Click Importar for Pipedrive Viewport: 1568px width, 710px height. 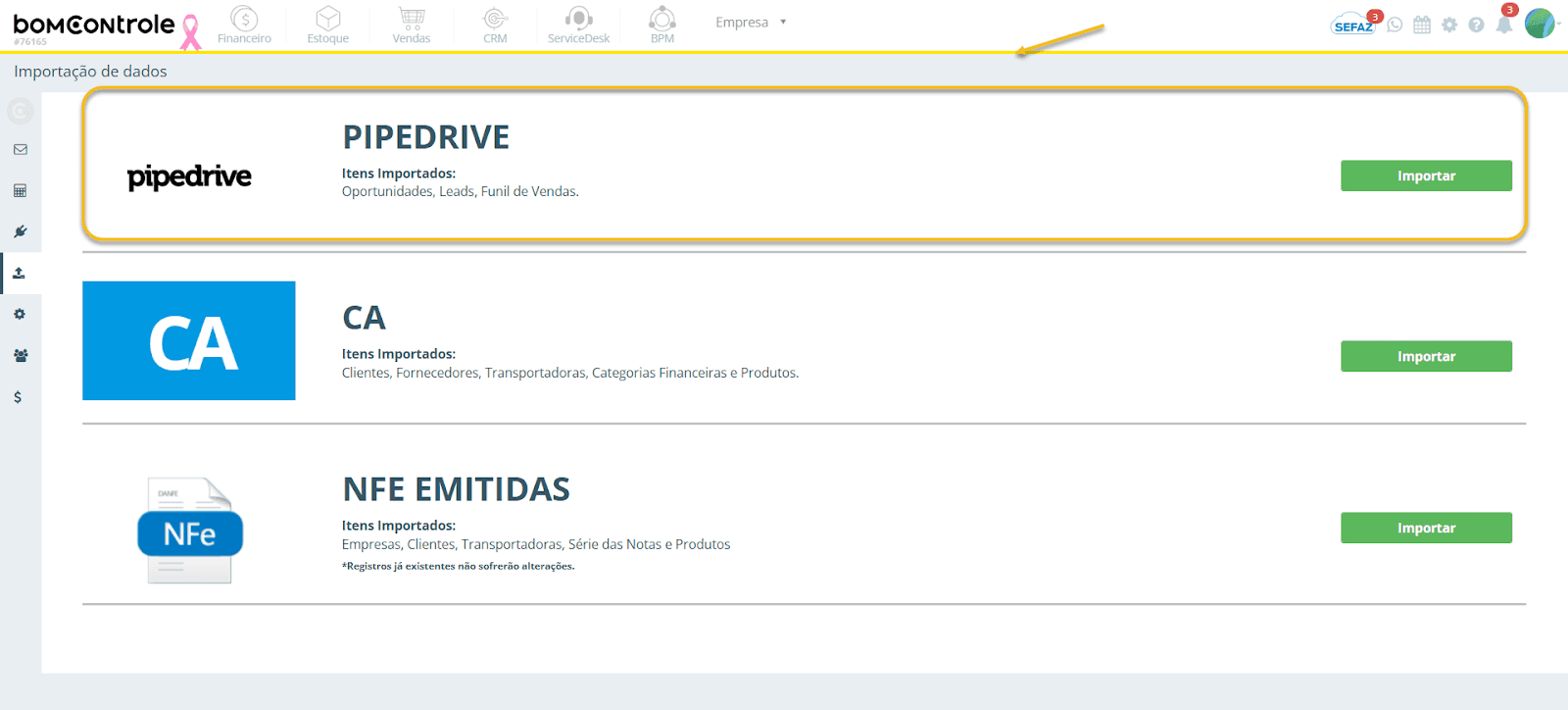click(1426, 176)
